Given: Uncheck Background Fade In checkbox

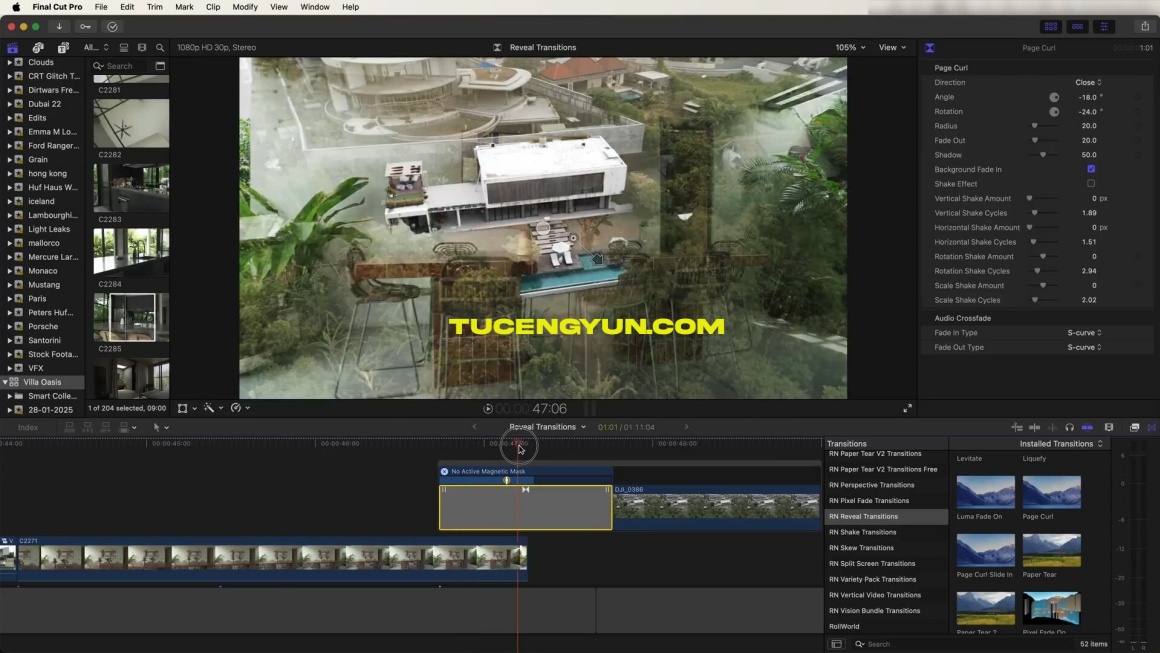Looking at the screenshot, I should [1091, 169].
